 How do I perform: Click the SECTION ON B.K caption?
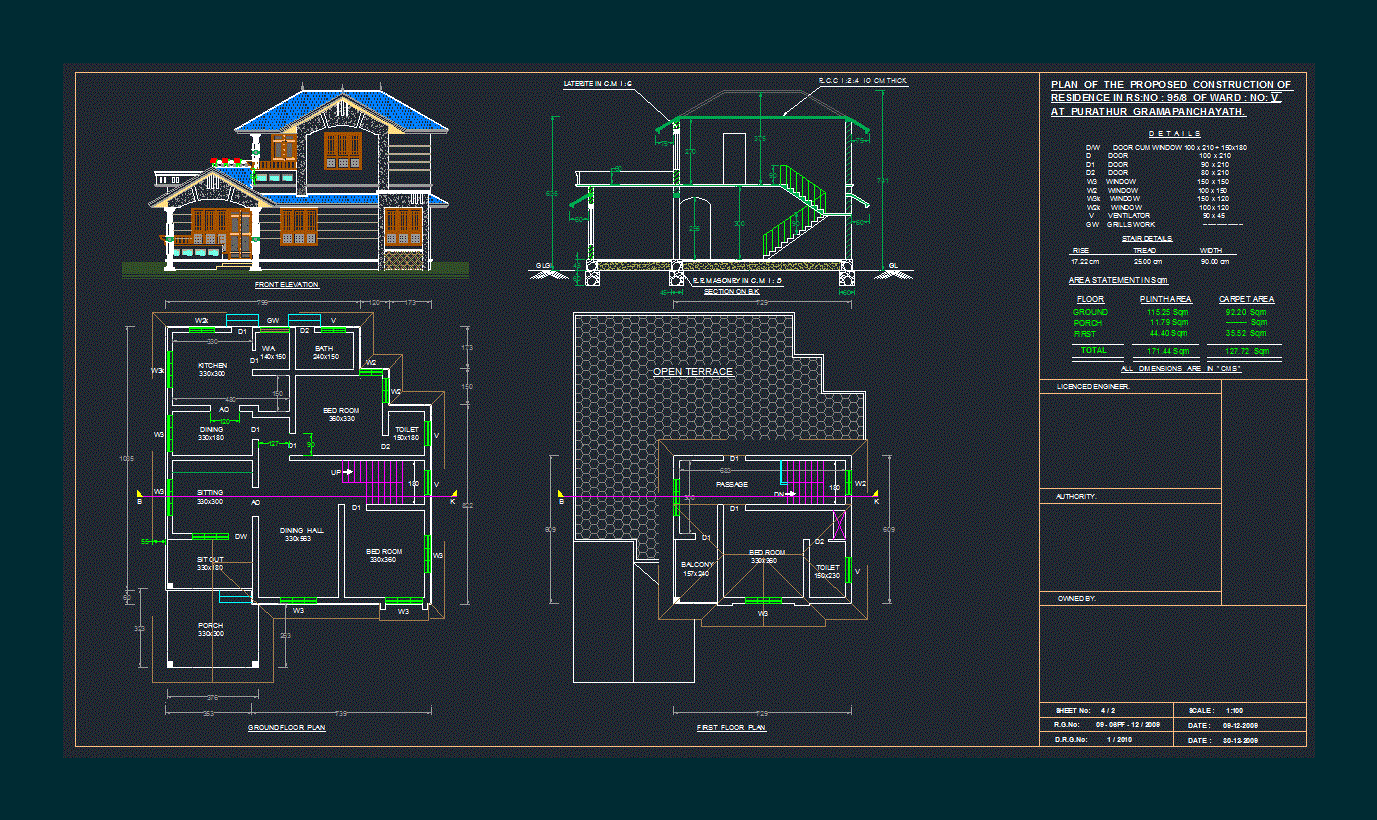pos(731,291)
